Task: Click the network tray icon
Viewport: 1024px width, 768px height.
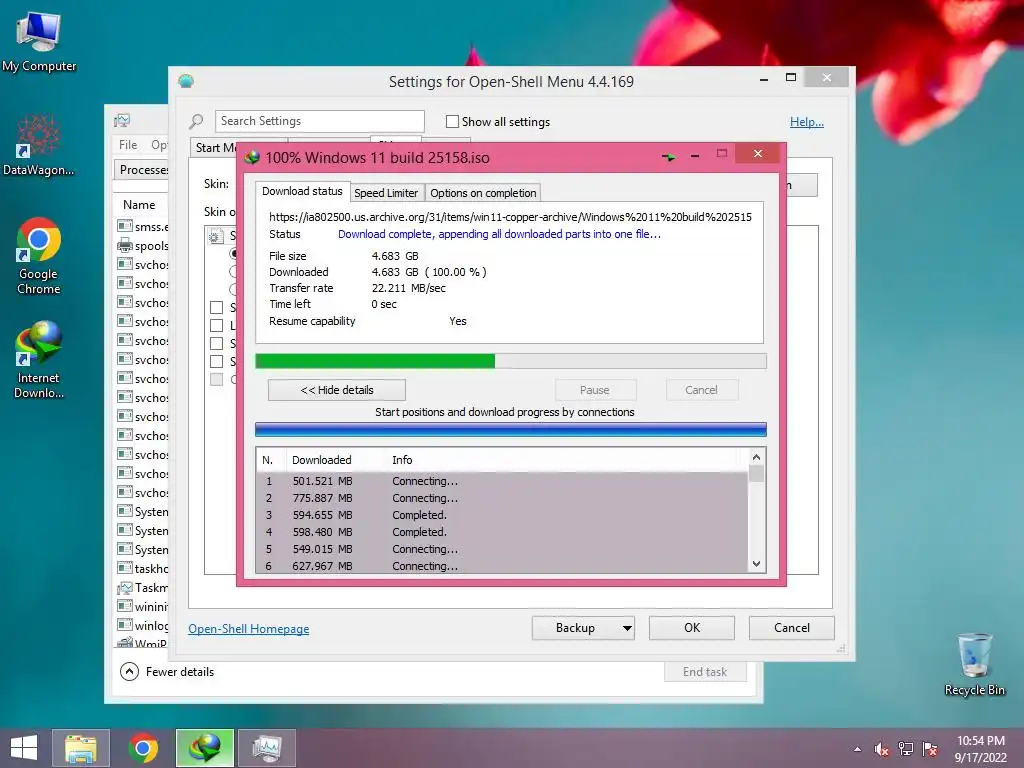Action: pyautogui.click(x=906, y=749)
